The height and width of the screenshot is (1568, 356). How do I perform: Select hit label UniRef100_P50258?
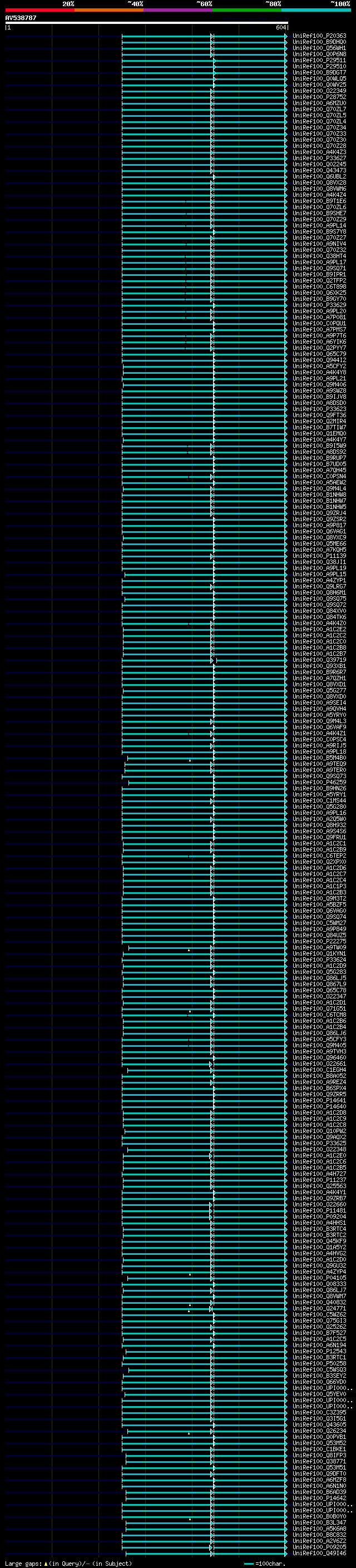pyautogui.click(x=319, y=1363)
